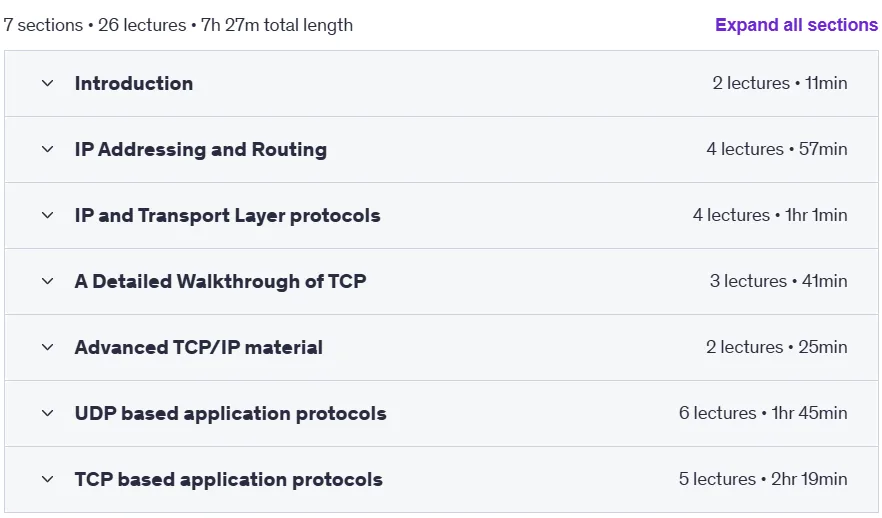Expand UDP based application protocols chevron

click(48, 413)
